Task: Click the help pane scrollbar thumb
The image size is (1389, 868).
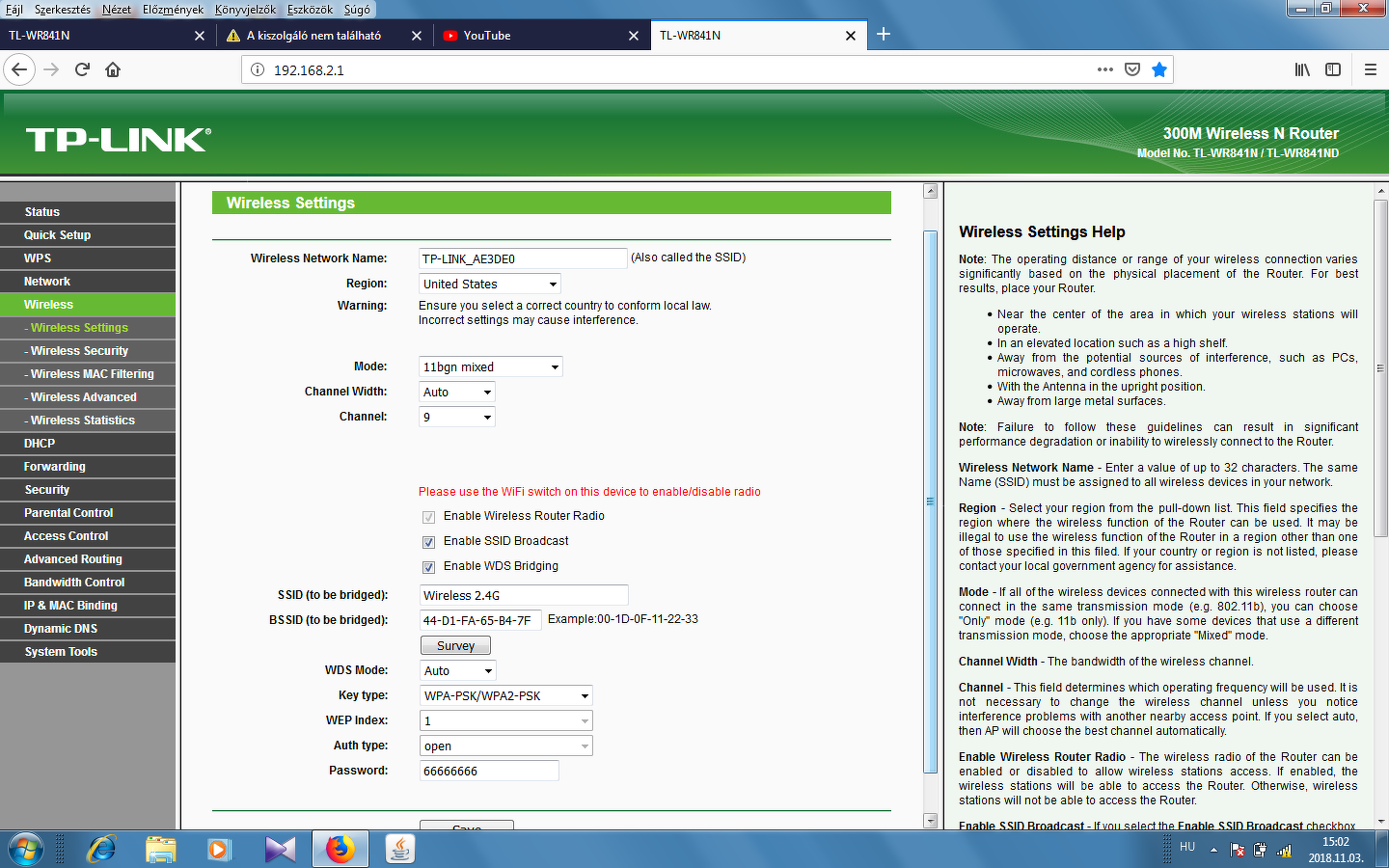Action: pos(1381,368)
